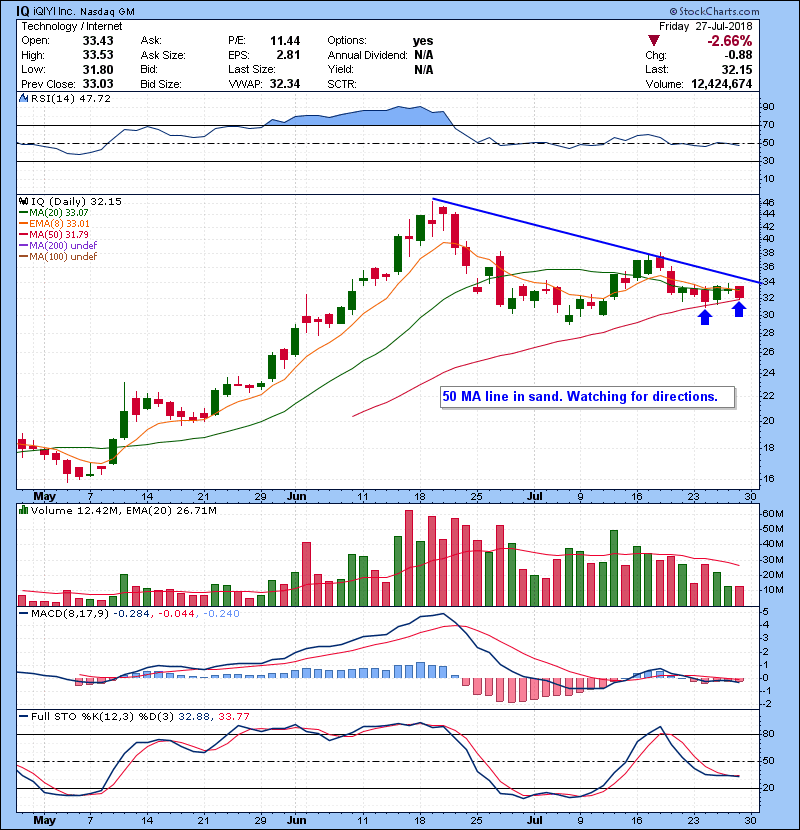The width and height of the screenshot is (800, 830).
Task: Click the SCTR label in the quote header
Action: [x=341, y=84]
